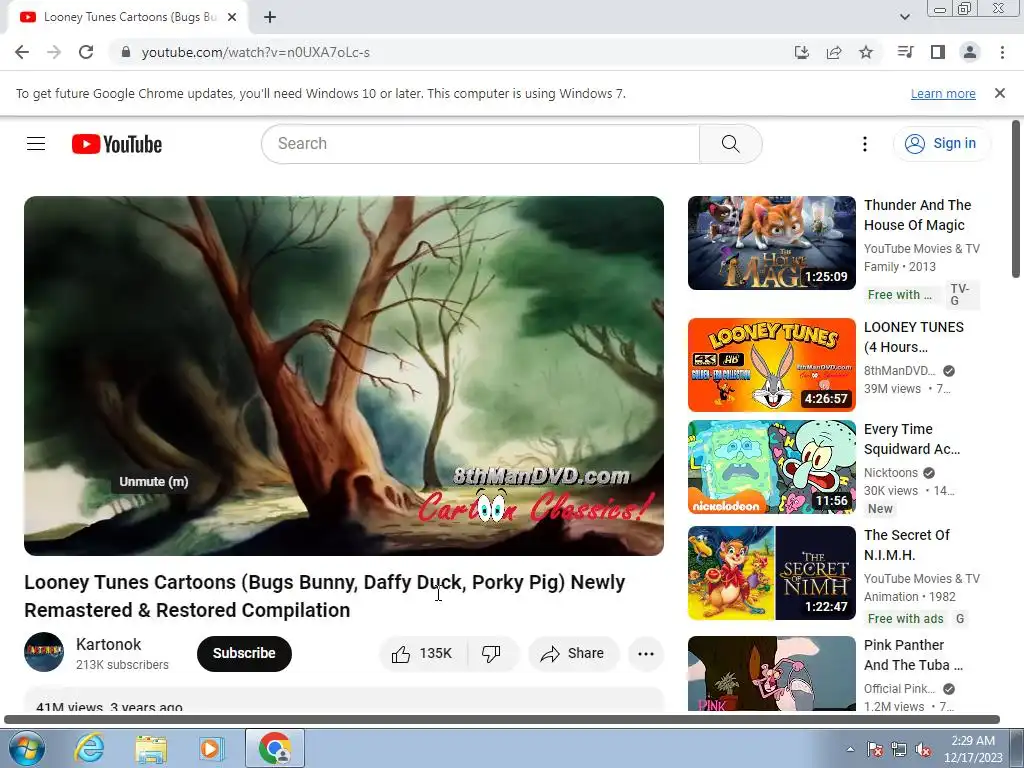Click Nicktoons channel name

tap(891, 473)
